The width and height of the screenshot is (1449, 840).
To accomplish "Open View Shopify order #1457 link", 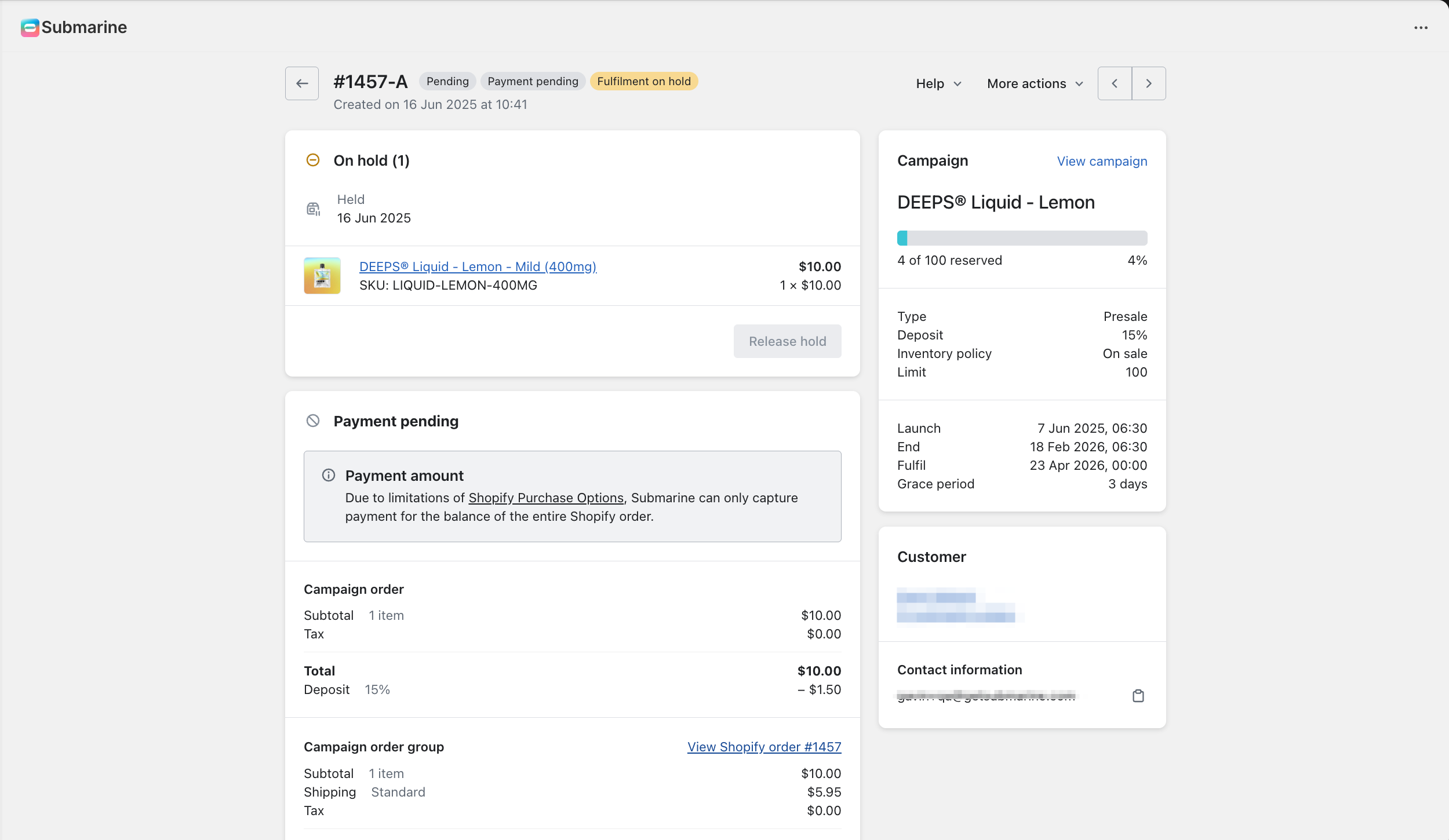I will pyautogui.click(x=764, y=747).
